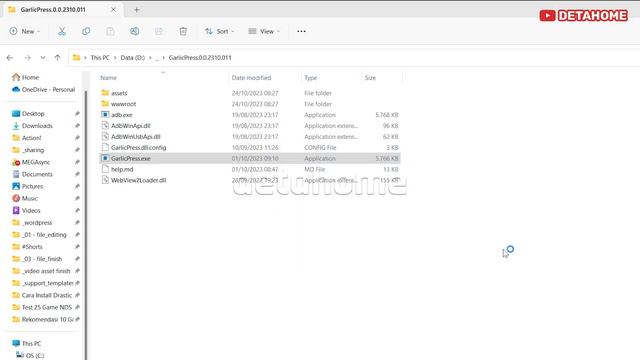
Task: Expand chevron after This PC breadcrumb
Action: (x=115, y=58)
